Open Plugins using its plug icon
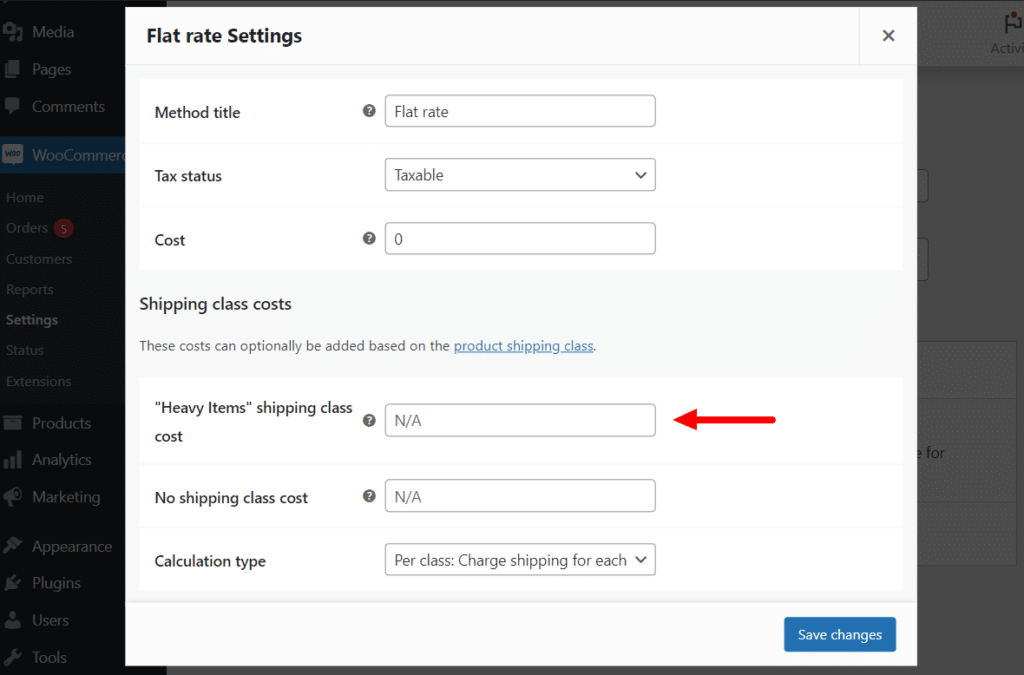 14,583
